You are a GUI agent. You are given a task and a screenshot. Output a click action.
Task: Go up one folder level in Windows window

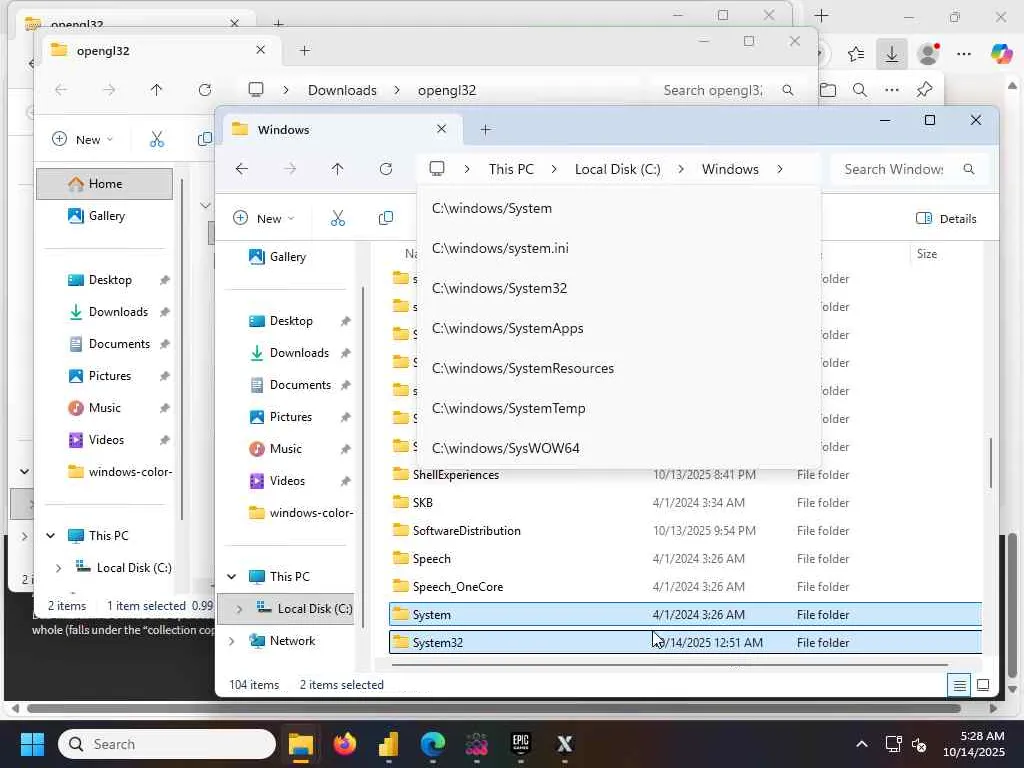pos(338,169)
